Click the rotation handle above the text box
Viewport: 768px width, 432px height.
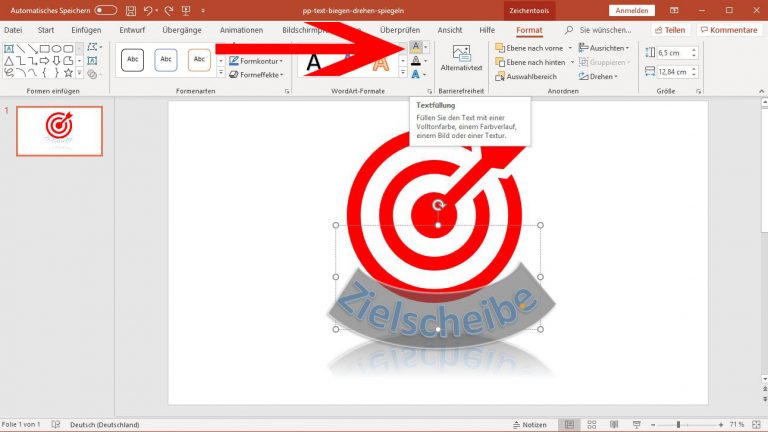[x=438, y=205]
